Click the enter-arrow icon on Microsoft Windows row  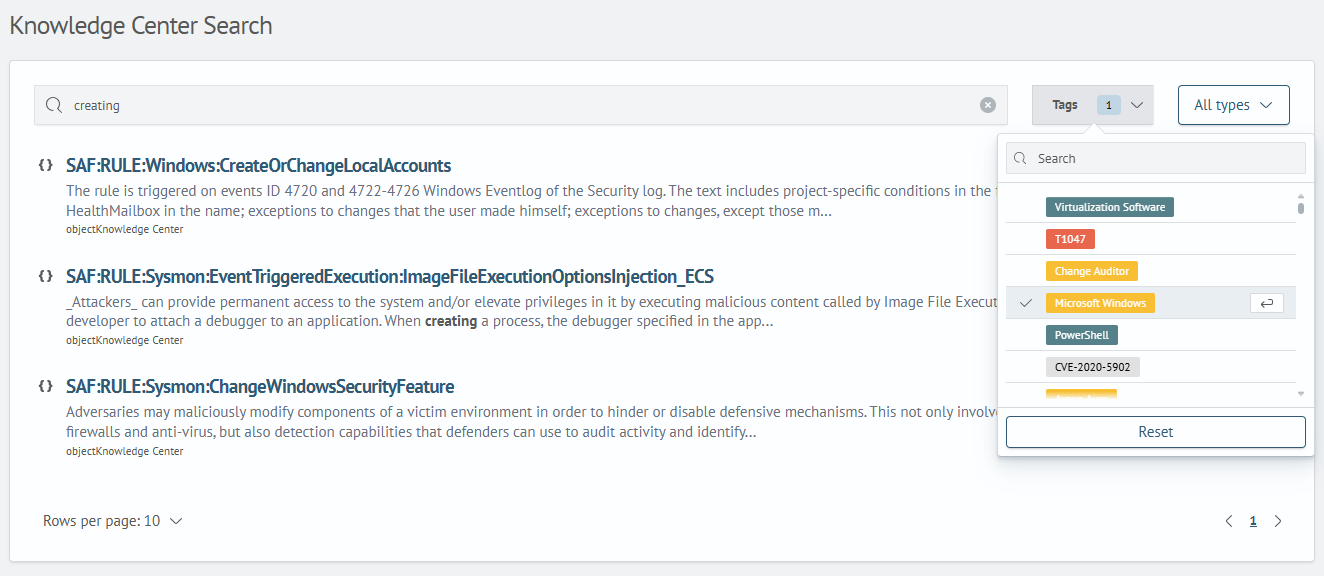tap(1267, 303)
